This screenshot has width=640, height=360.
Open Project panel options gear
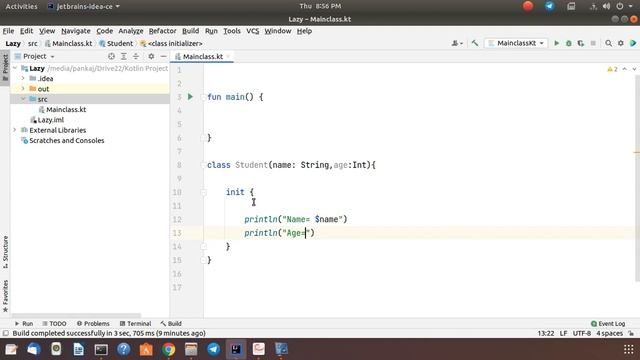(x=151, y=56)
